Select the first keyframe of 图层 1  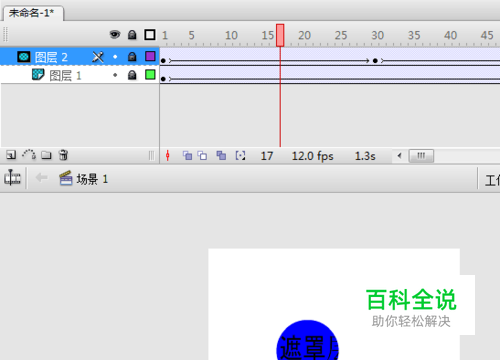(x=163, y=79)
